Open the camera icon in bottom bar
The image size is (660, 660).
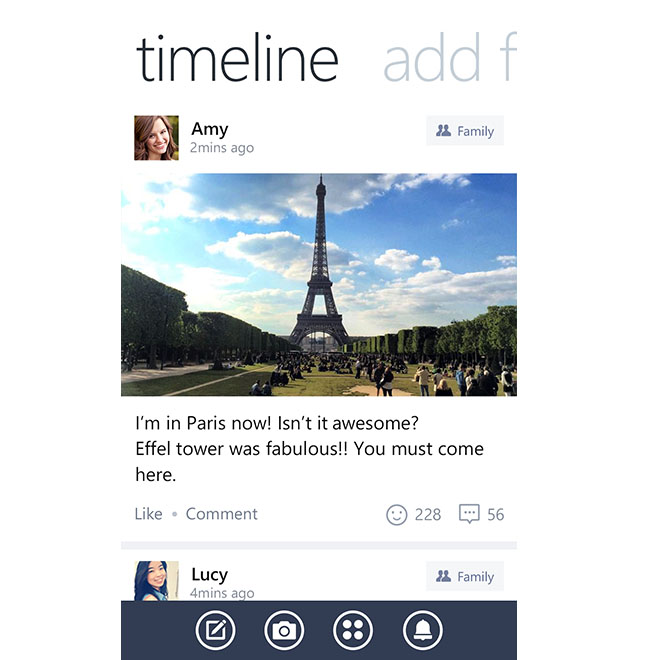[284, 630]
